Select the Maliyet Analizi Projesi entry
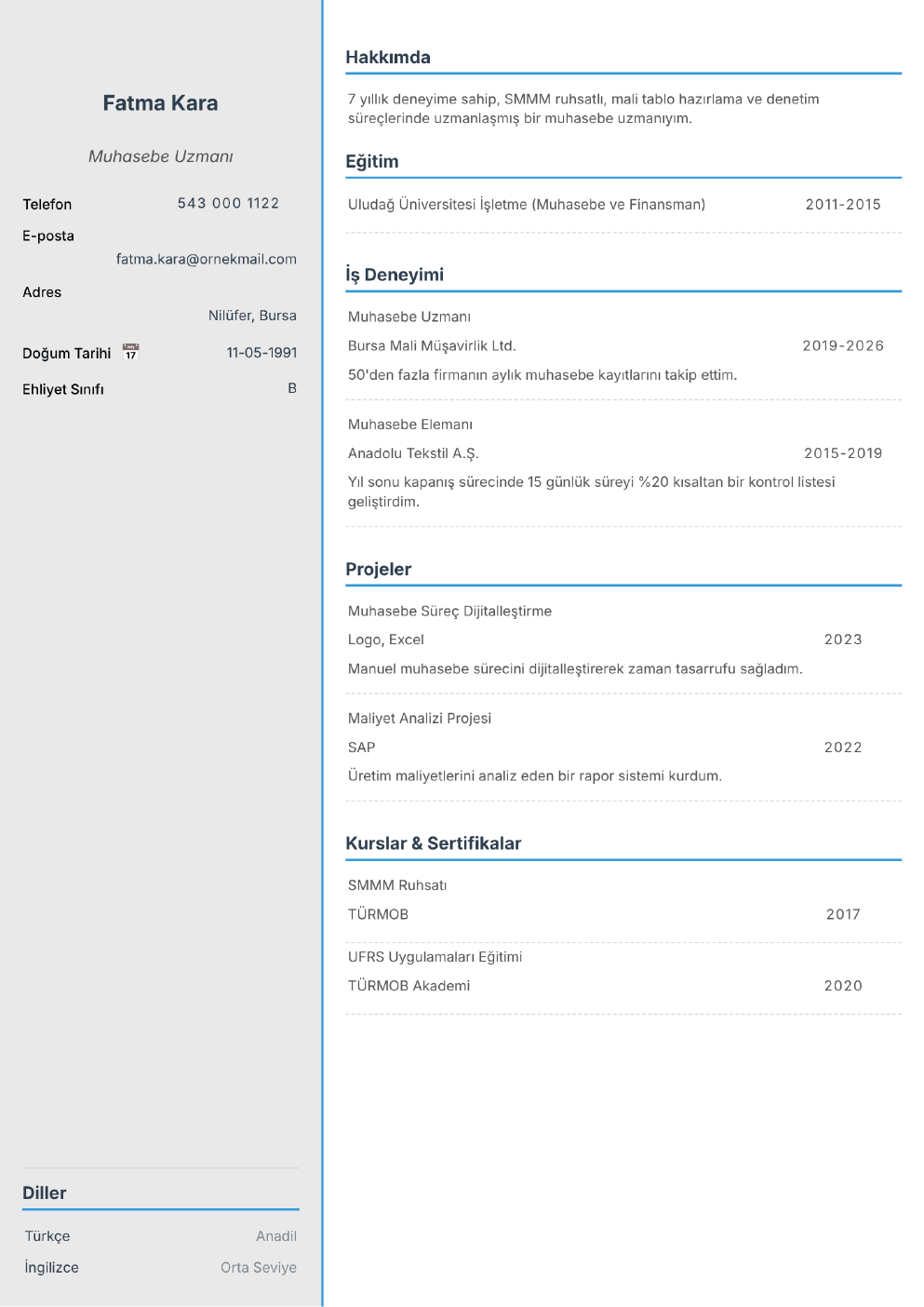Viewport: 924px width, 1307px height. [x=420, y=718]
